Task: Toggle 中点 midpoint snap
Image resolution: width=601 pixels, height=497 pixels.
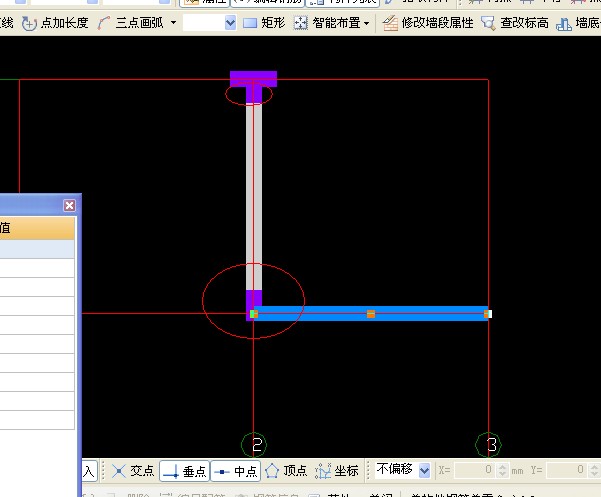Action: (x=236, y=471)
